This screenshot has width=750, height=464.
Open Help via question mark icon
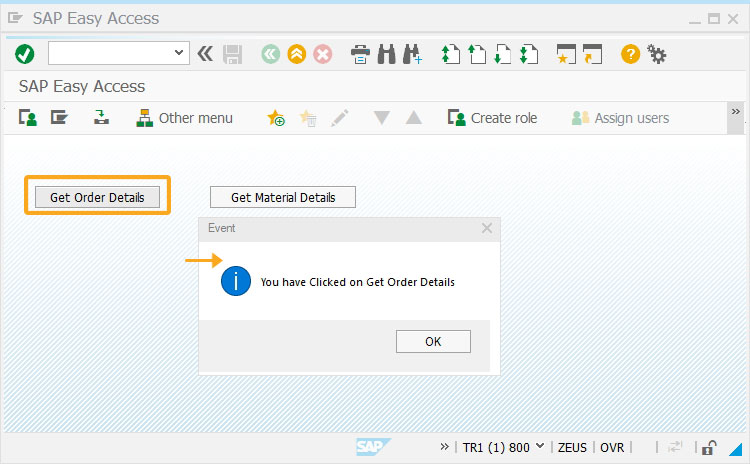(x=630, y=54)
